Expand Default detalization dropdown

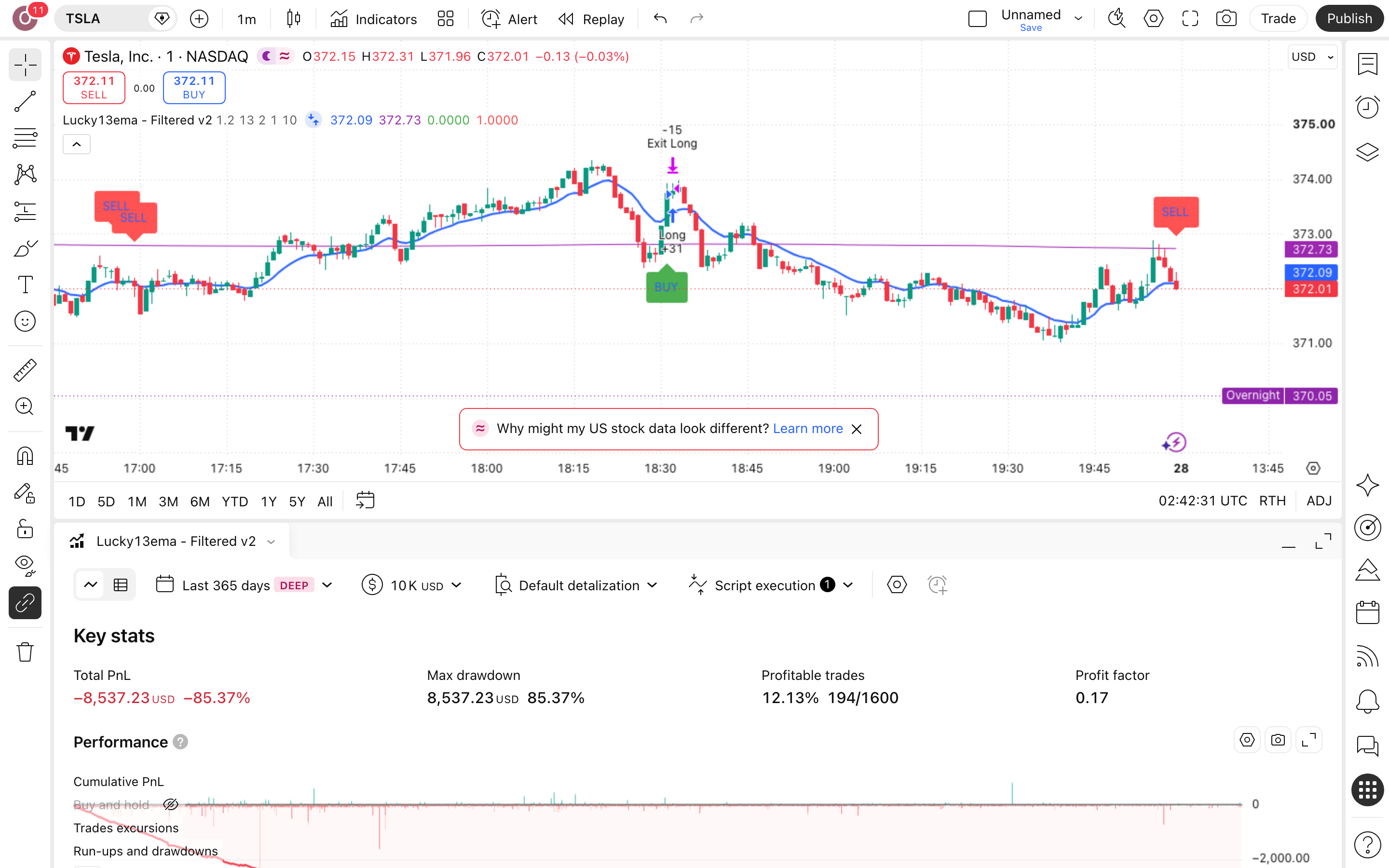point(576,585)
